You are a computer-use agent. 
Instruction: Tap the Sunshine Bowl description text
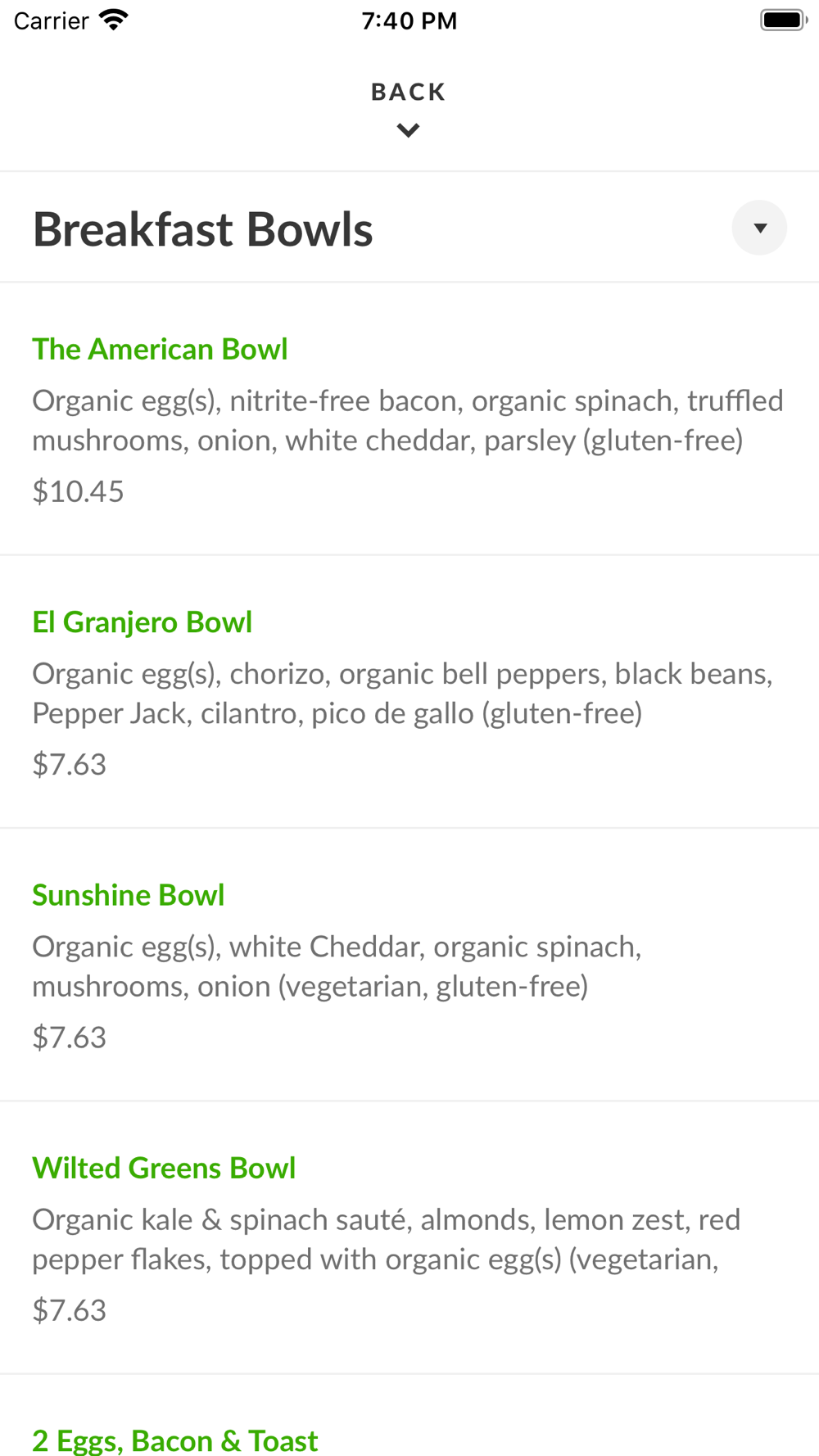tap(337, 966)
